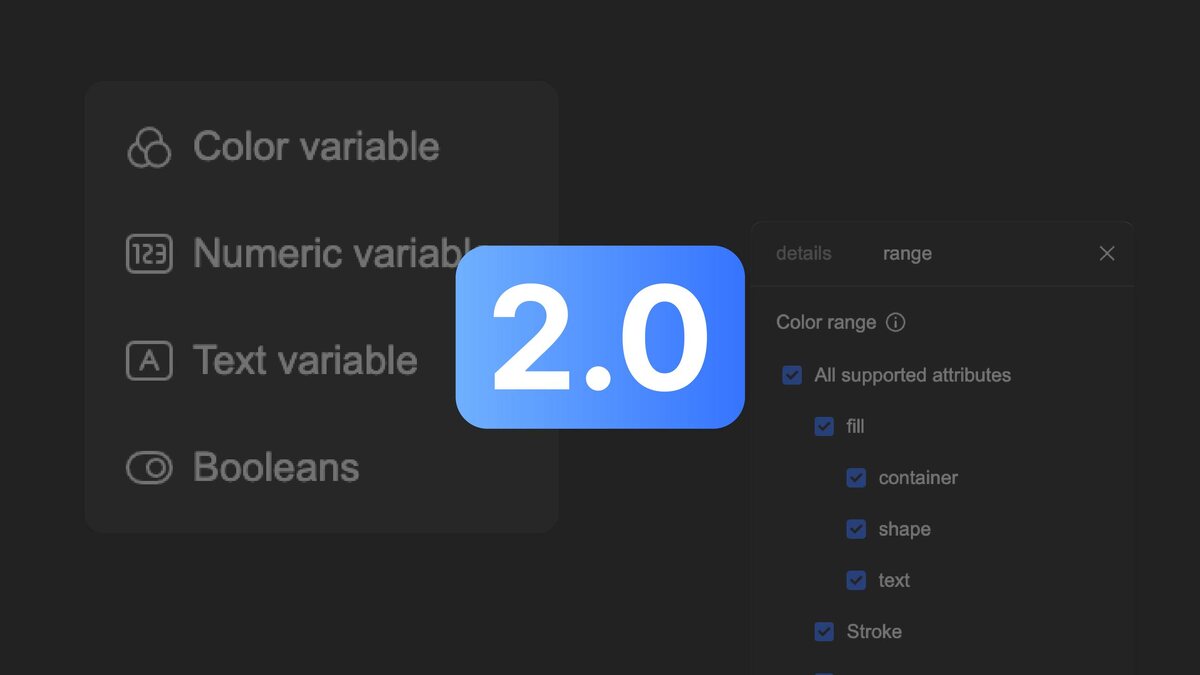Switch to the range tab

[907, 254]
